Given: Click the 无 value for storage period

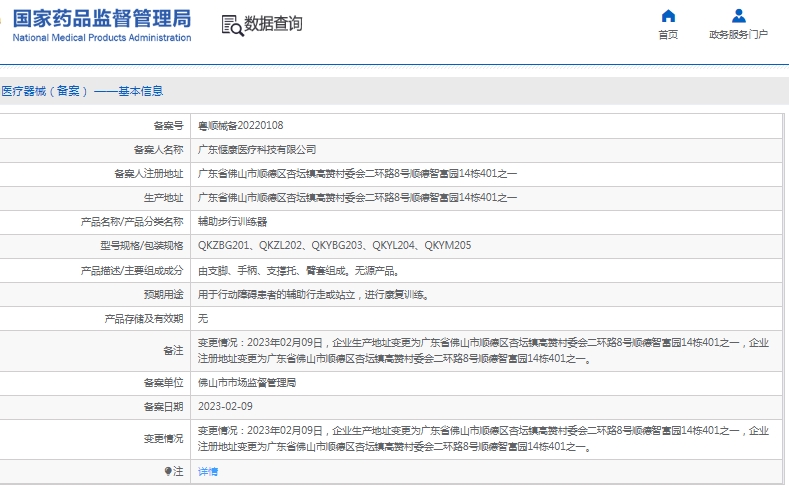Looking at the screenshot, I should tap(203, 318).
